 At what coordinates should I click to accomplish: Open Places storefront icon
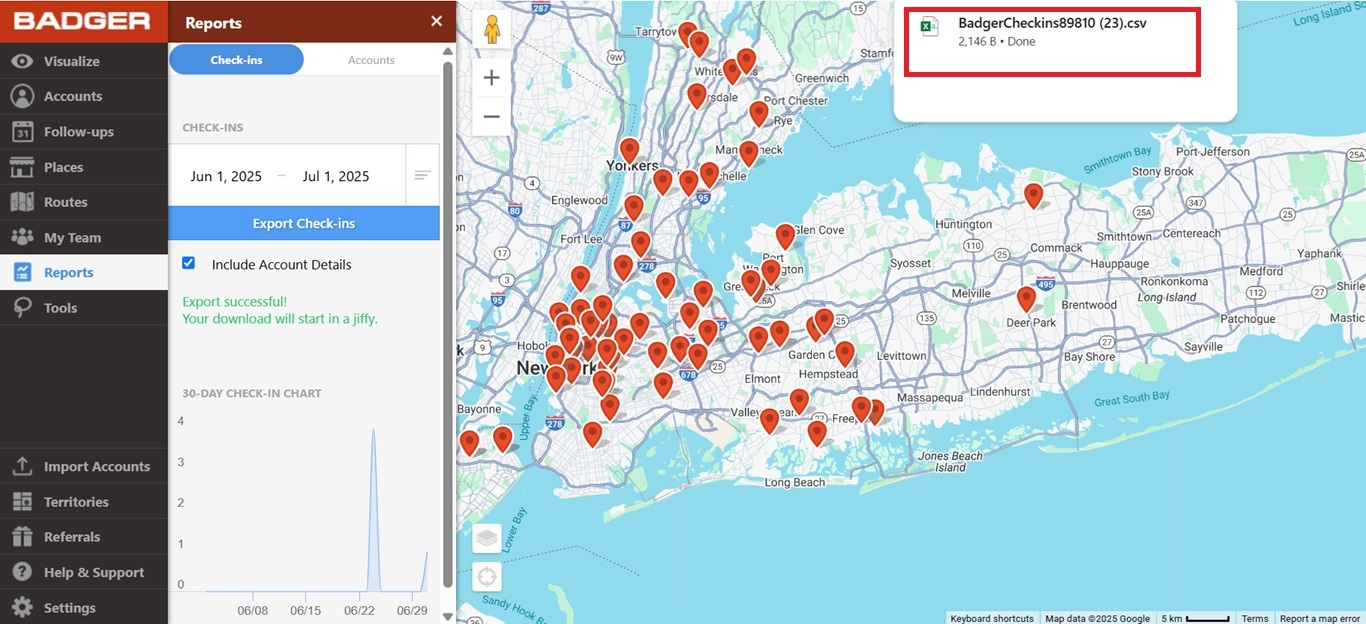pos(22,167)
